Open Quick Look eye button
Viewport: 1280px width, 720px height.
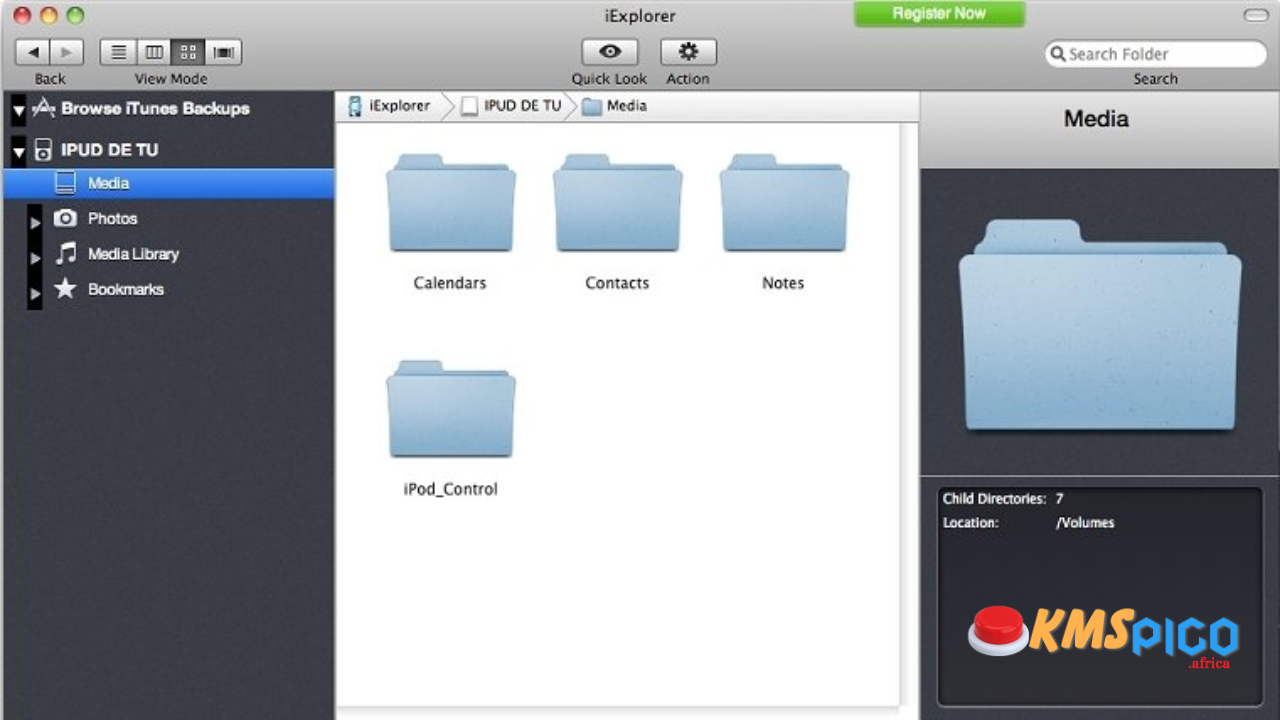(x=610, y=52)
